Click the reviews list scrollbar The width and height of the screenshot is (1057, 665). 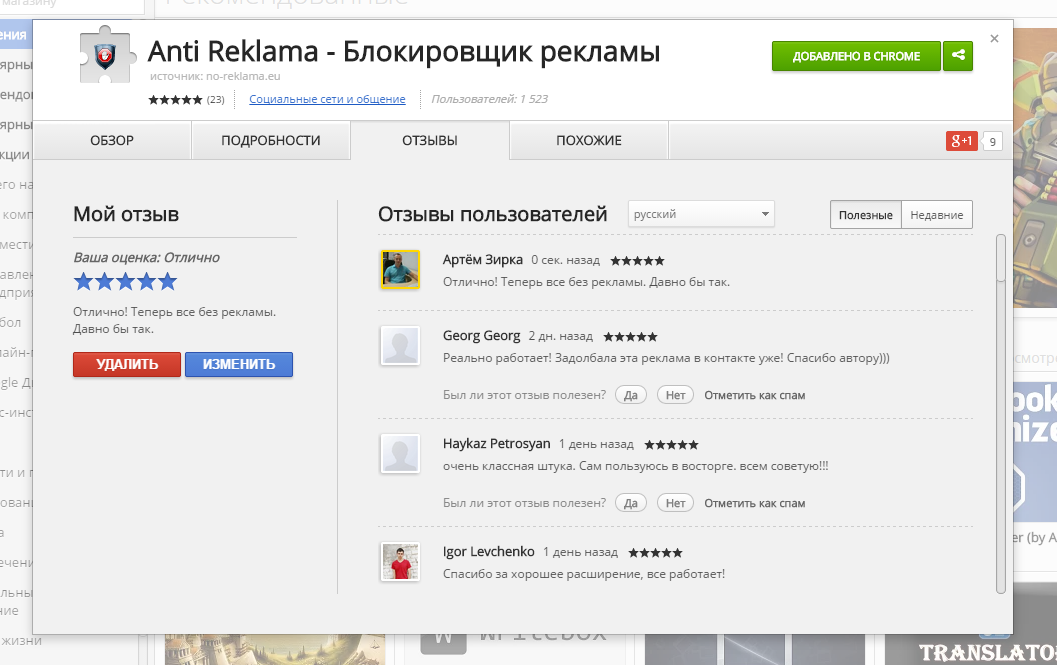pos(1001,413)
